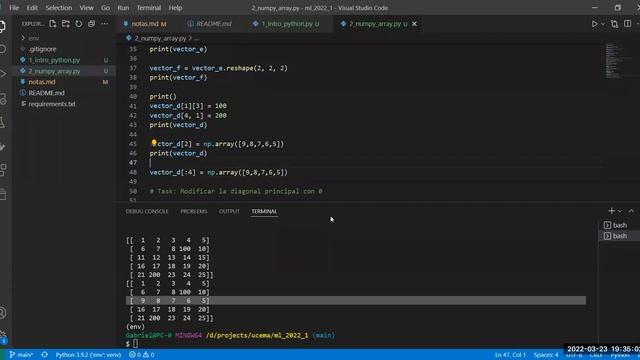Open the Testing flask icon
Screen dimensions: 640x360
point(2,122)
